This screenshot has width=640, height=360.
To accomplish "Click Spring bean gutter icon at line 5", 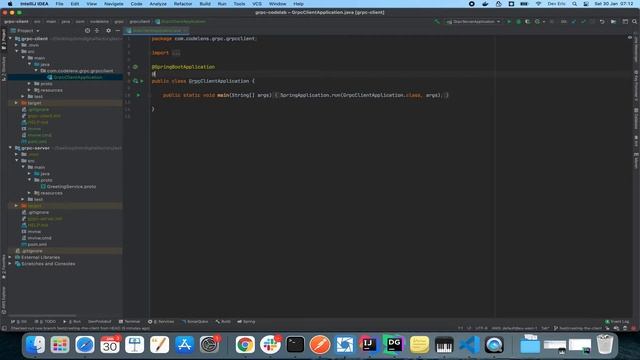I will coord(135,67).
